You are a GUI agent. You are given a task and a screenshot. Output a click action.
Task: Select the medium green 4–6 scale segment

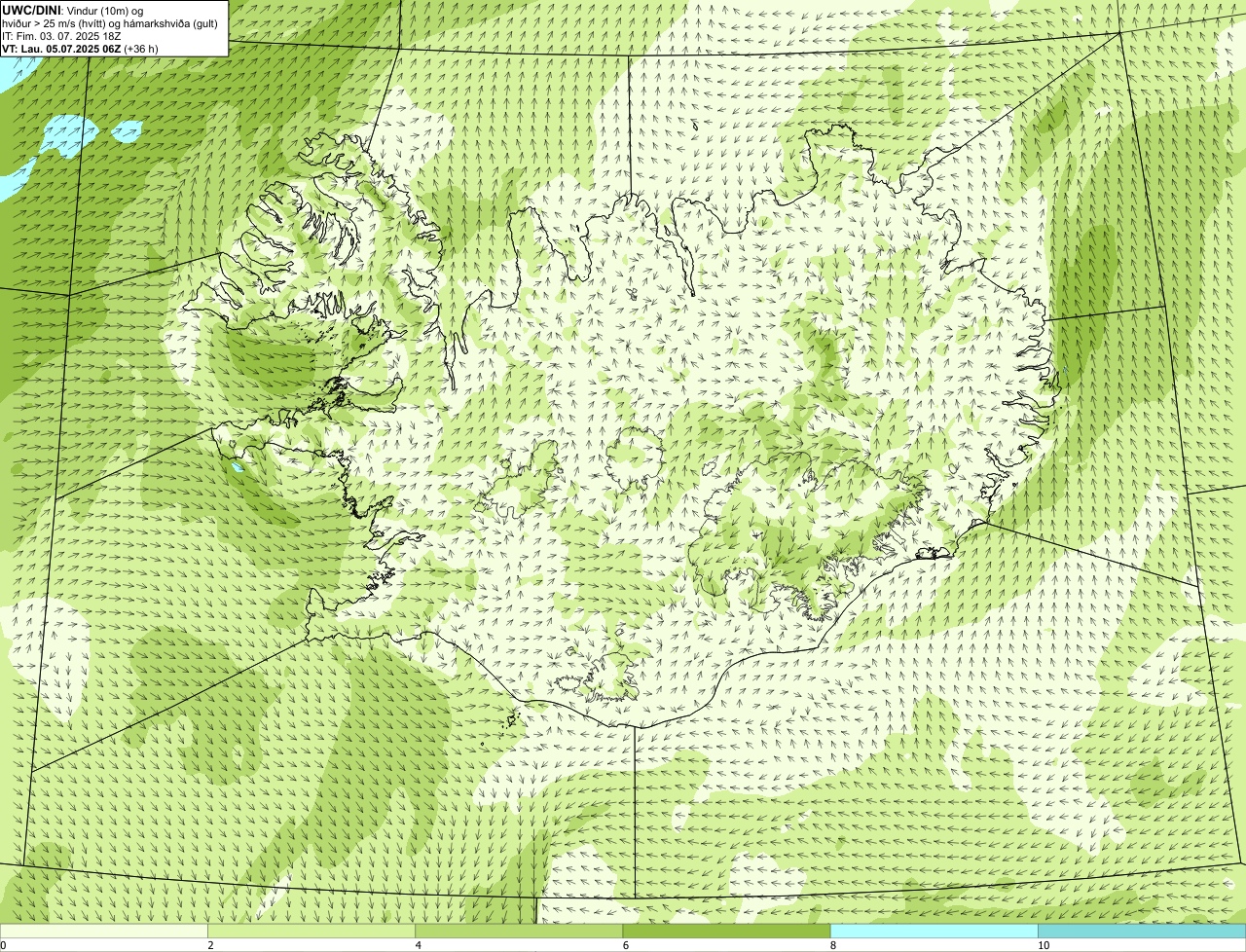(x=519, y=932)
